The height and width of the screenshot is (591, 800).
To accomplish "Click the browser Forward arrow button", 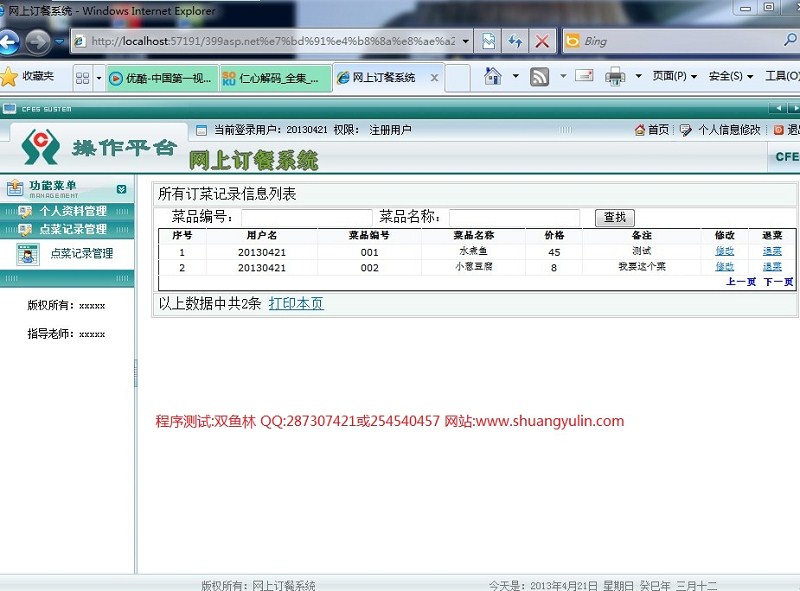I will pyautogui.click(x=38, y=42).
